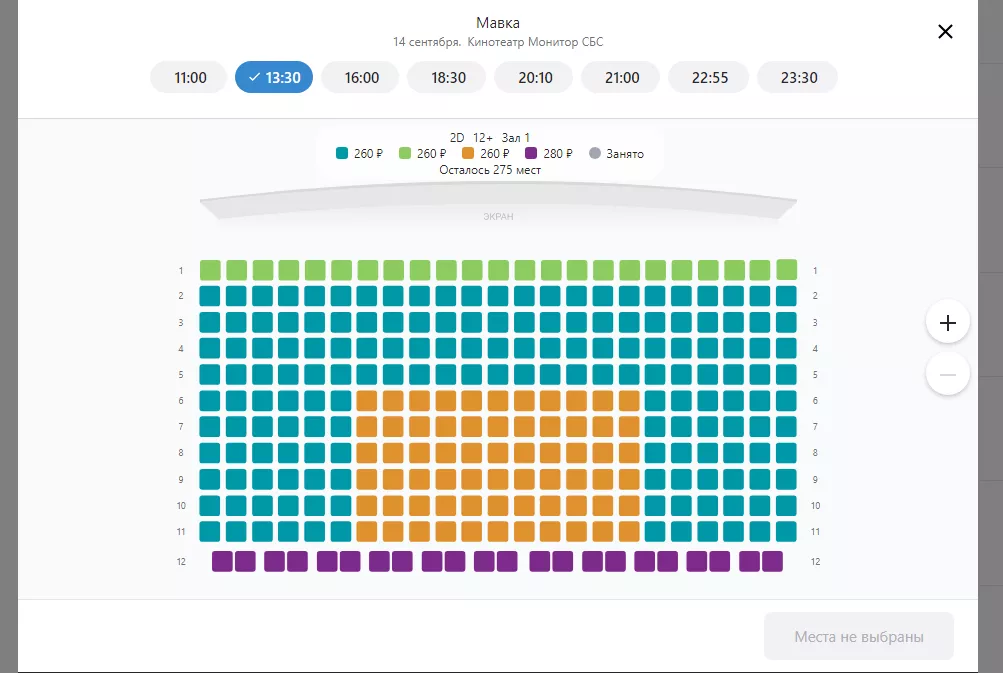Select last green seat in row 1
Image resolution: width=1003 pixels, height=673 pixels.
tap(787, 270)
